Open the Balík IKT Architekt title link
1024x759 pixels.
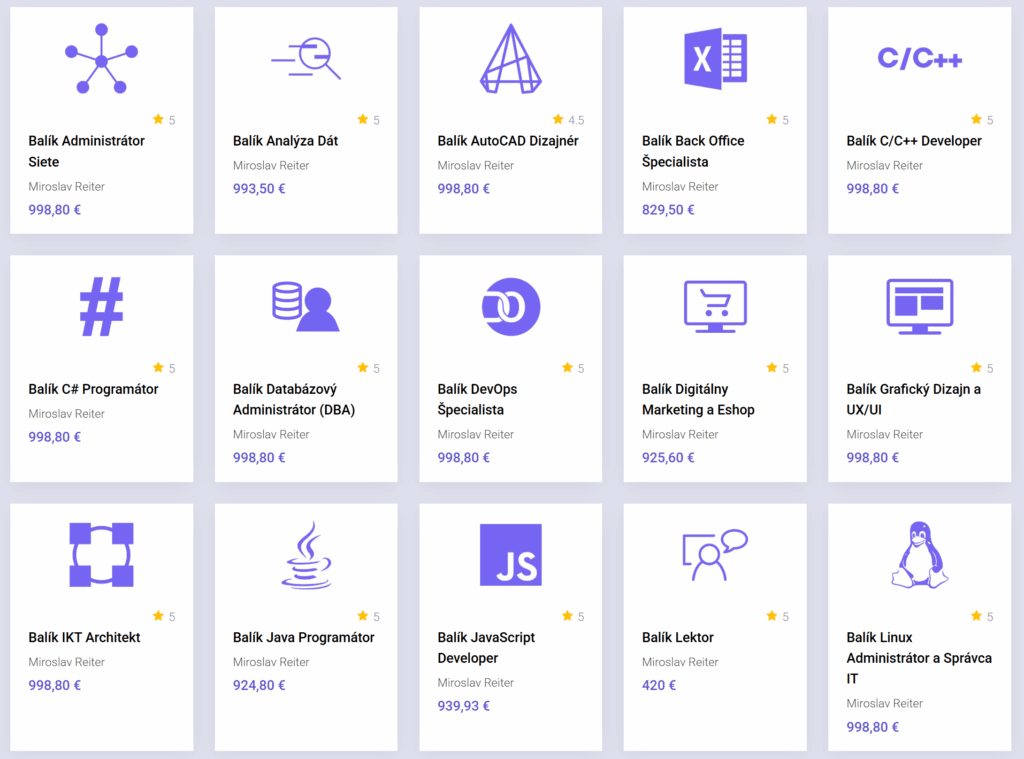point(84,637)
